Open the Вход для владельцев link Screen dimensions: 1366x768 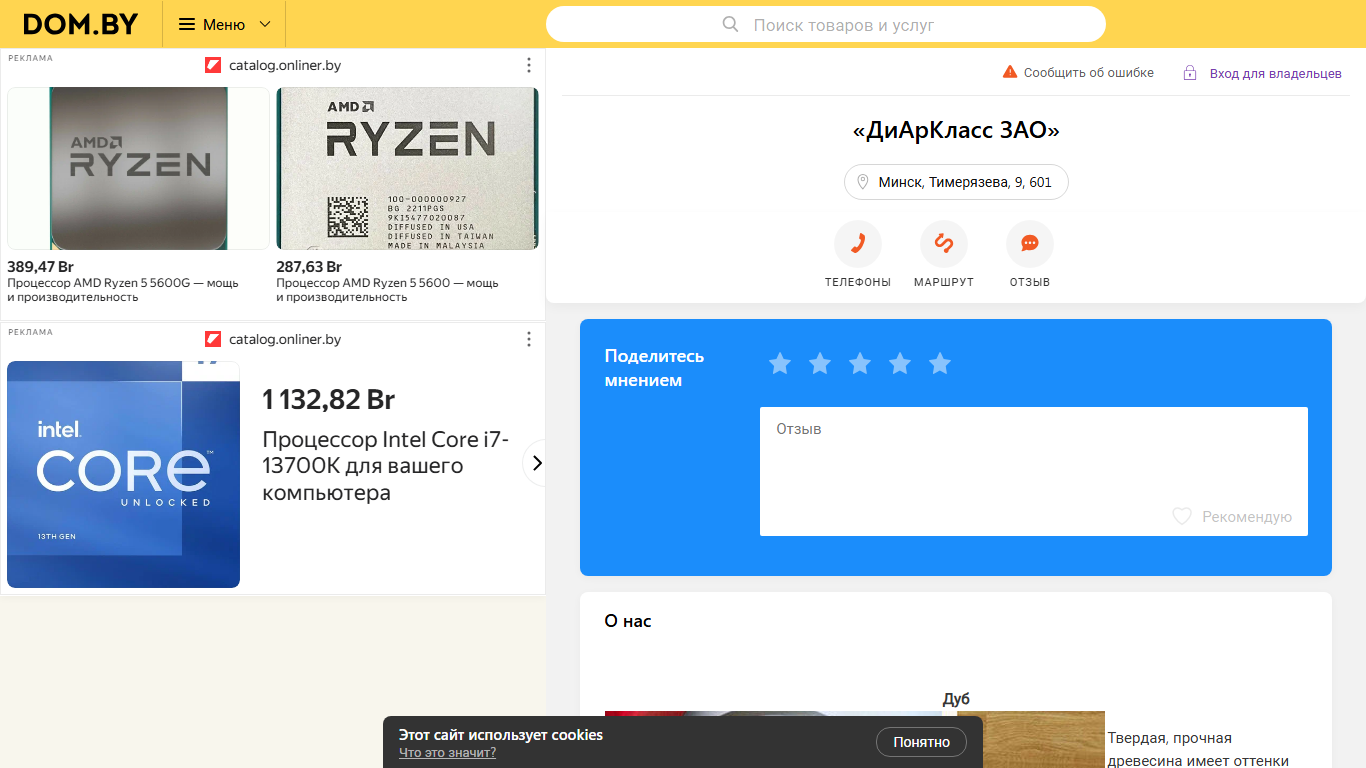coord(1275,73)
